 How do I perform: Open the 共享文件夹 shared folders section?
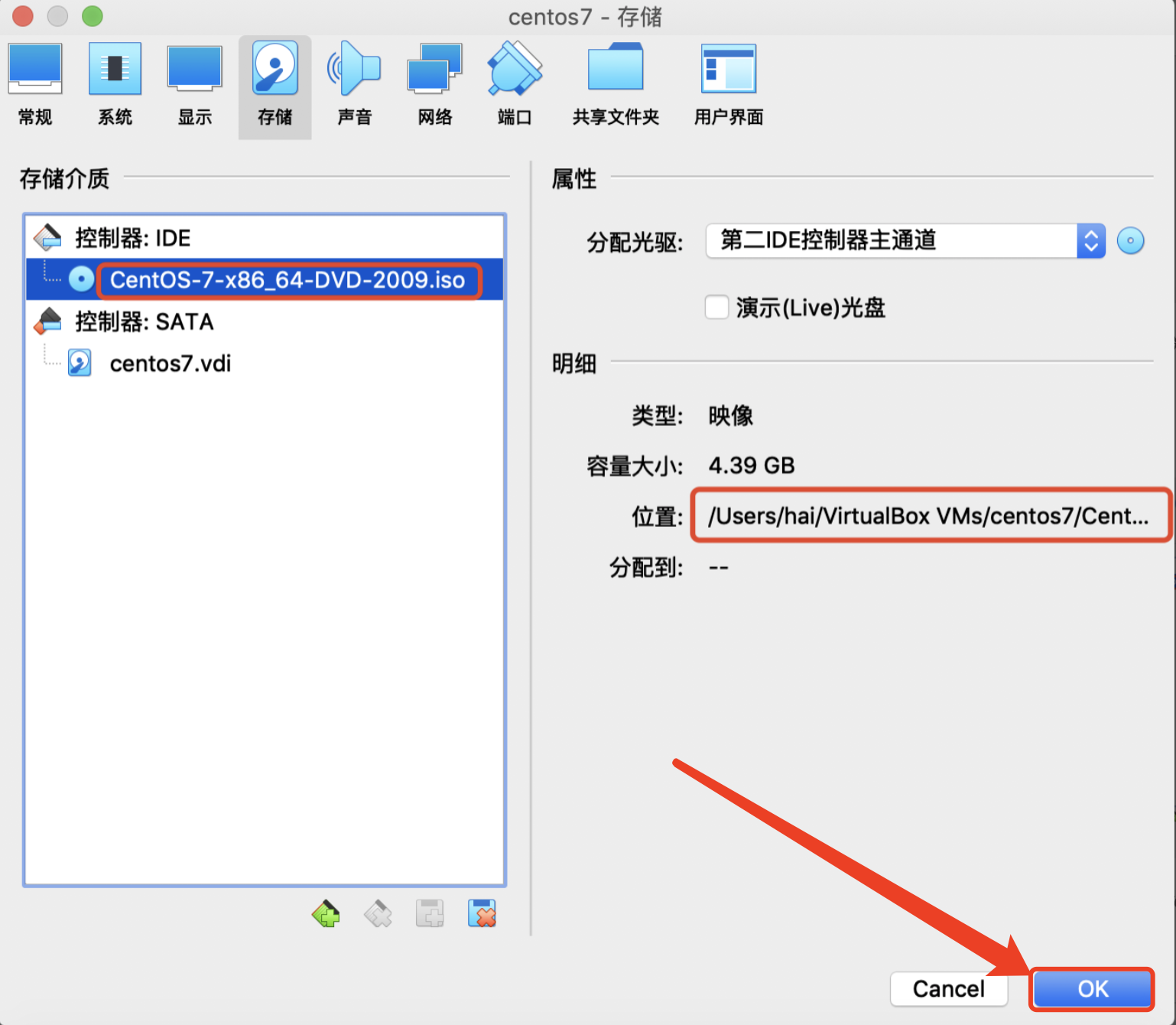point(616,86)
